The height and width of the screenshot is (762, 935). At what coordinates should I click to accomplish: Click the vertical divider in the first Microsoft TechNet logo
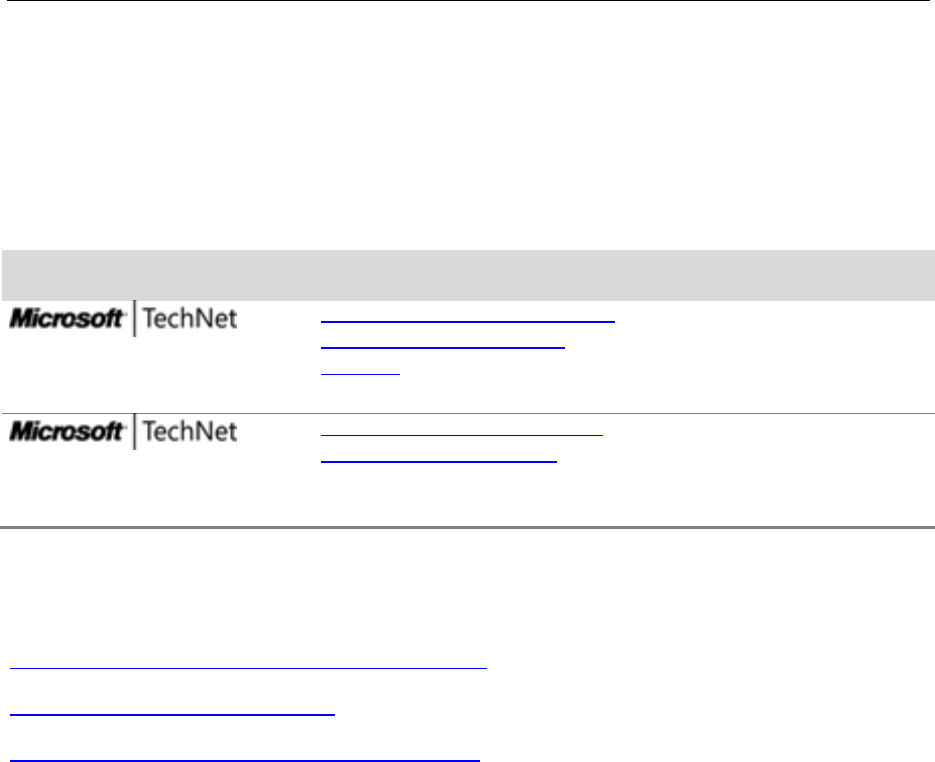point(134,318)
